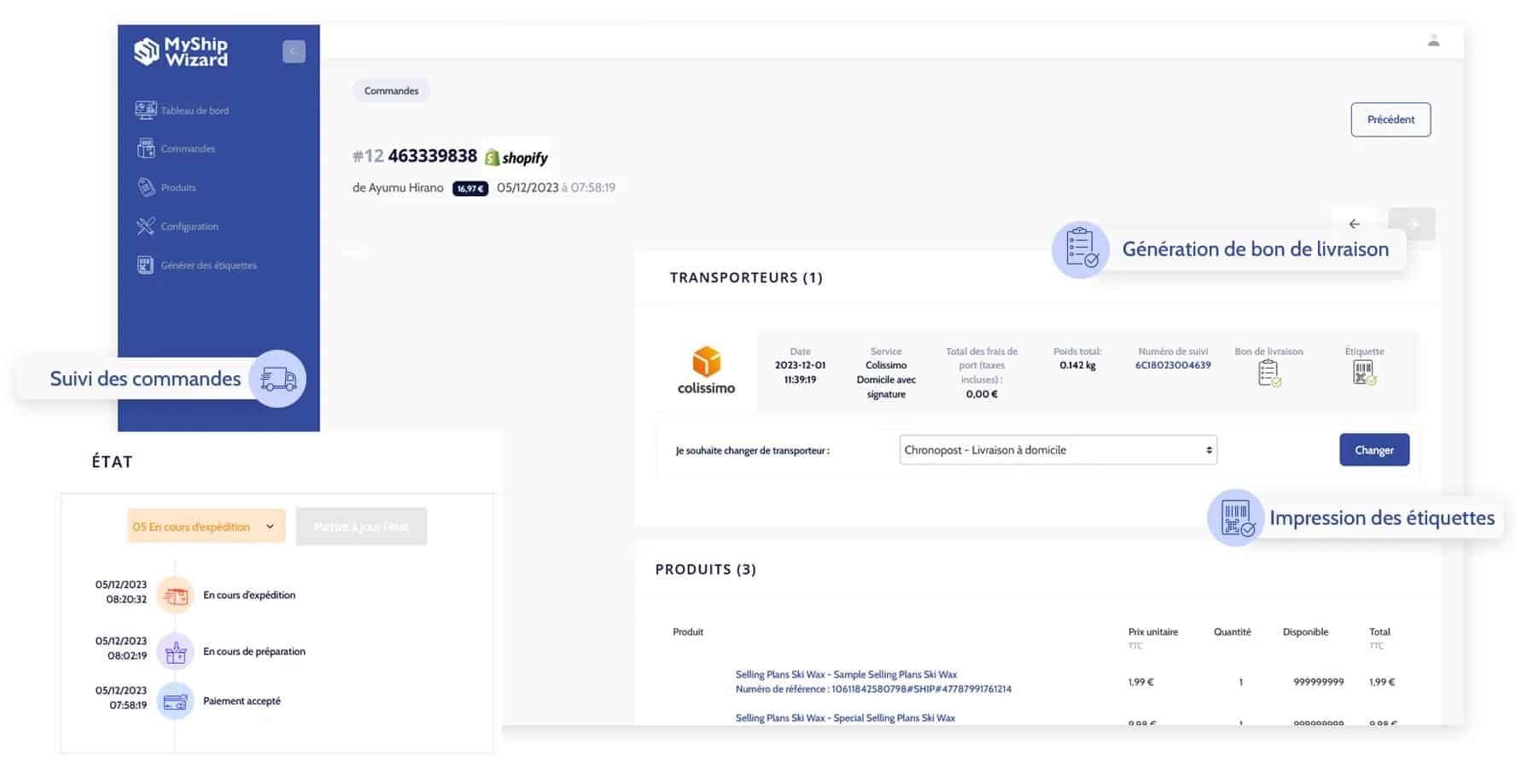1516x784 pixels.
Task: Click the Produits tag icon
Action: [145, 187]
